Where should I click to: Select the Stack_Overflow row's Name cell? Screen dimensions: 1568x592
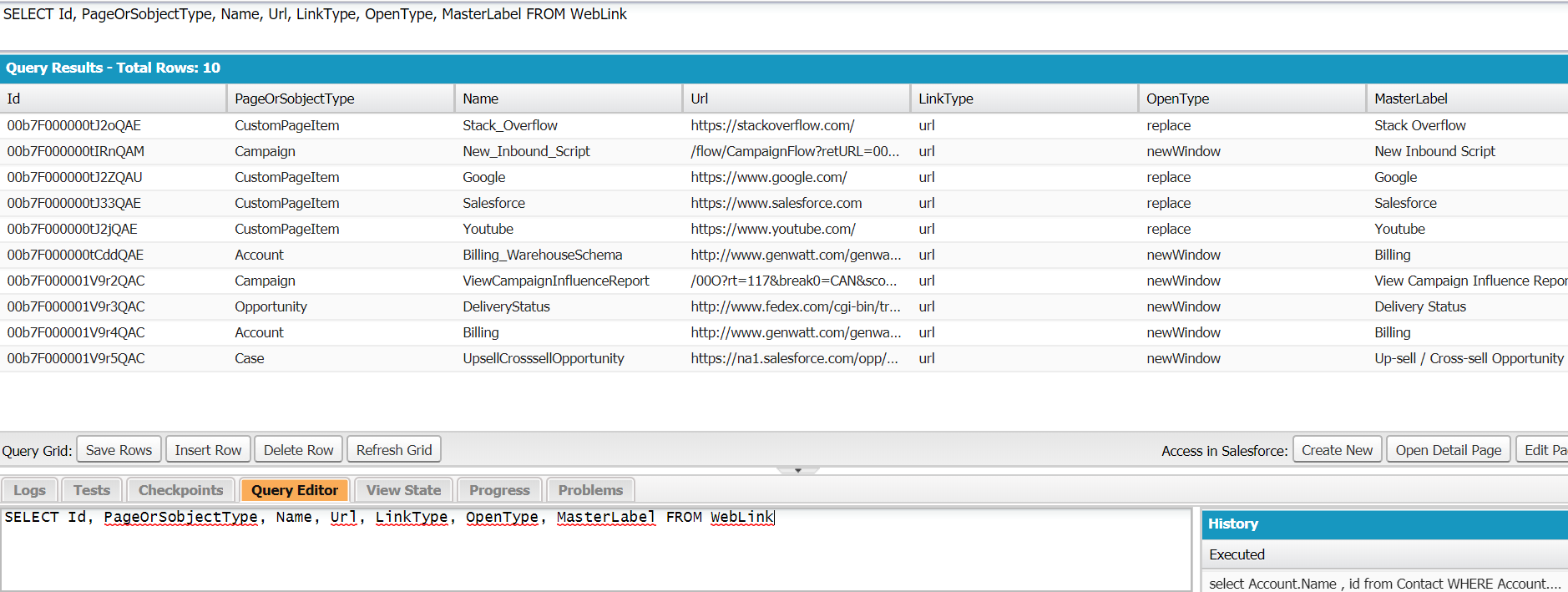tap(510, 125)
